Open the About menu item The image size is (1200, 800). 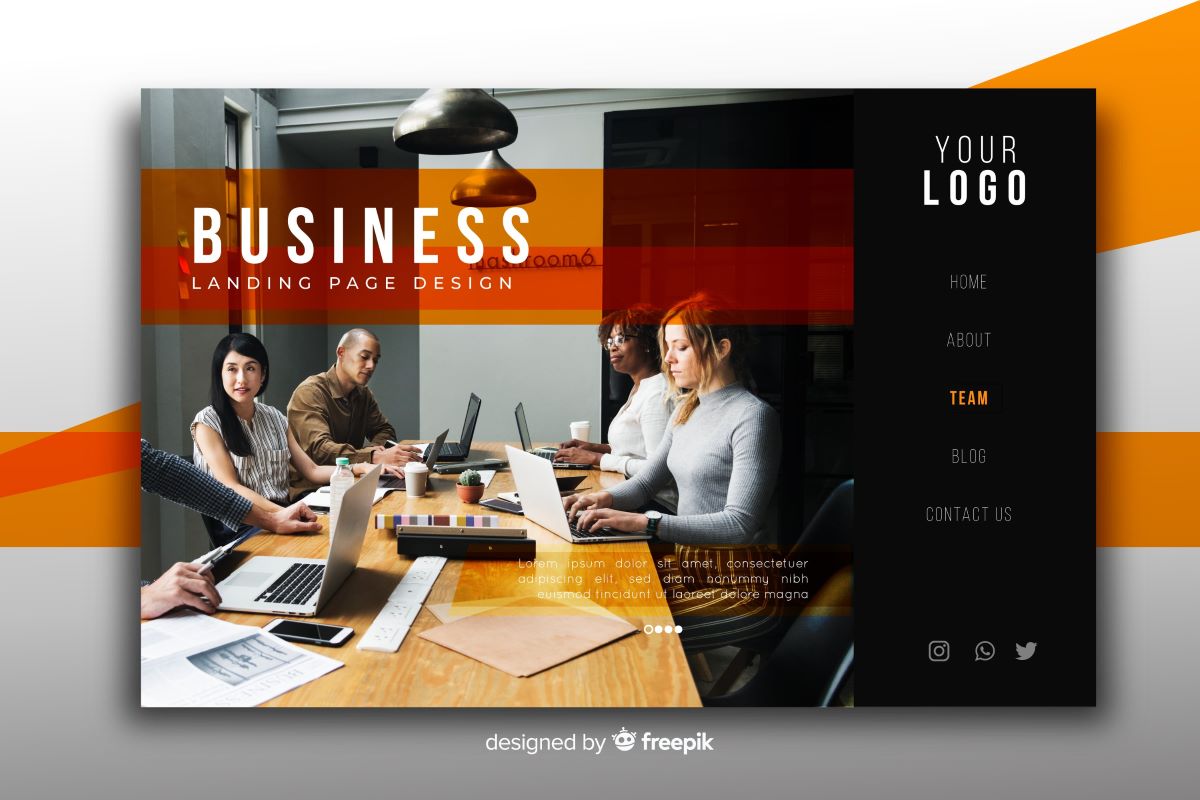(968, 340)
